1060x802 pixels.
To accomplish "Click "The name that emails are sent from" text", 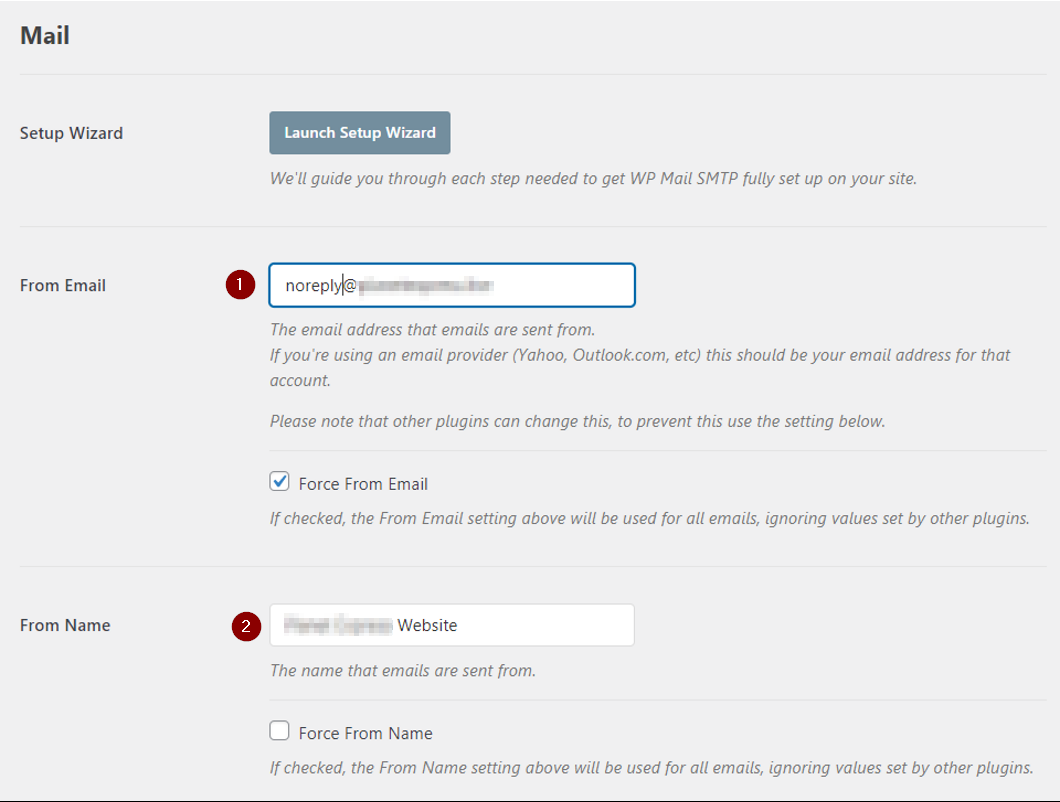I will pyautogui.click(x=402, y=670).
